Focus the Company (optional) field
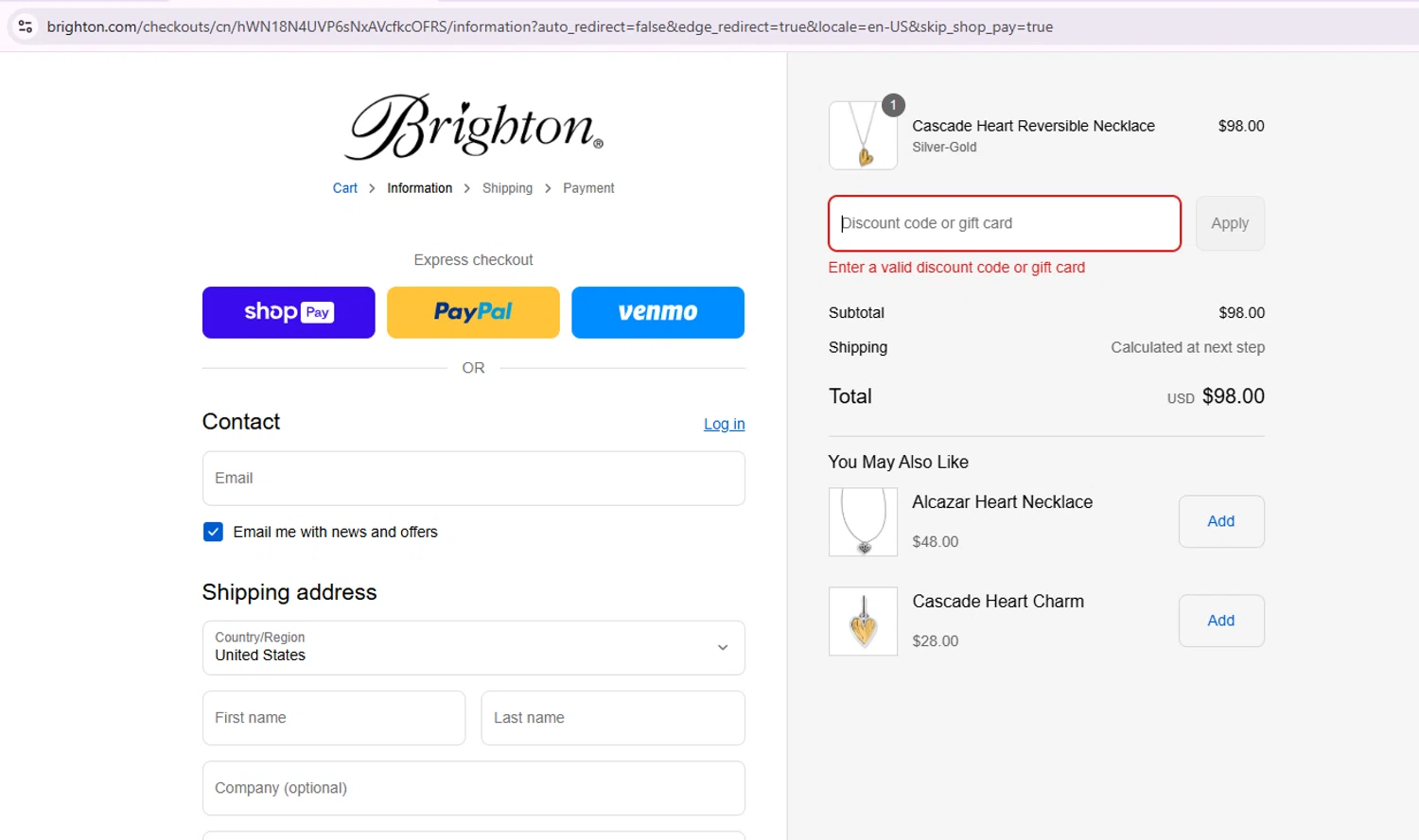The height and width of the screenshot is (840, 1419). pyautogui.click(x=474, y=788)
